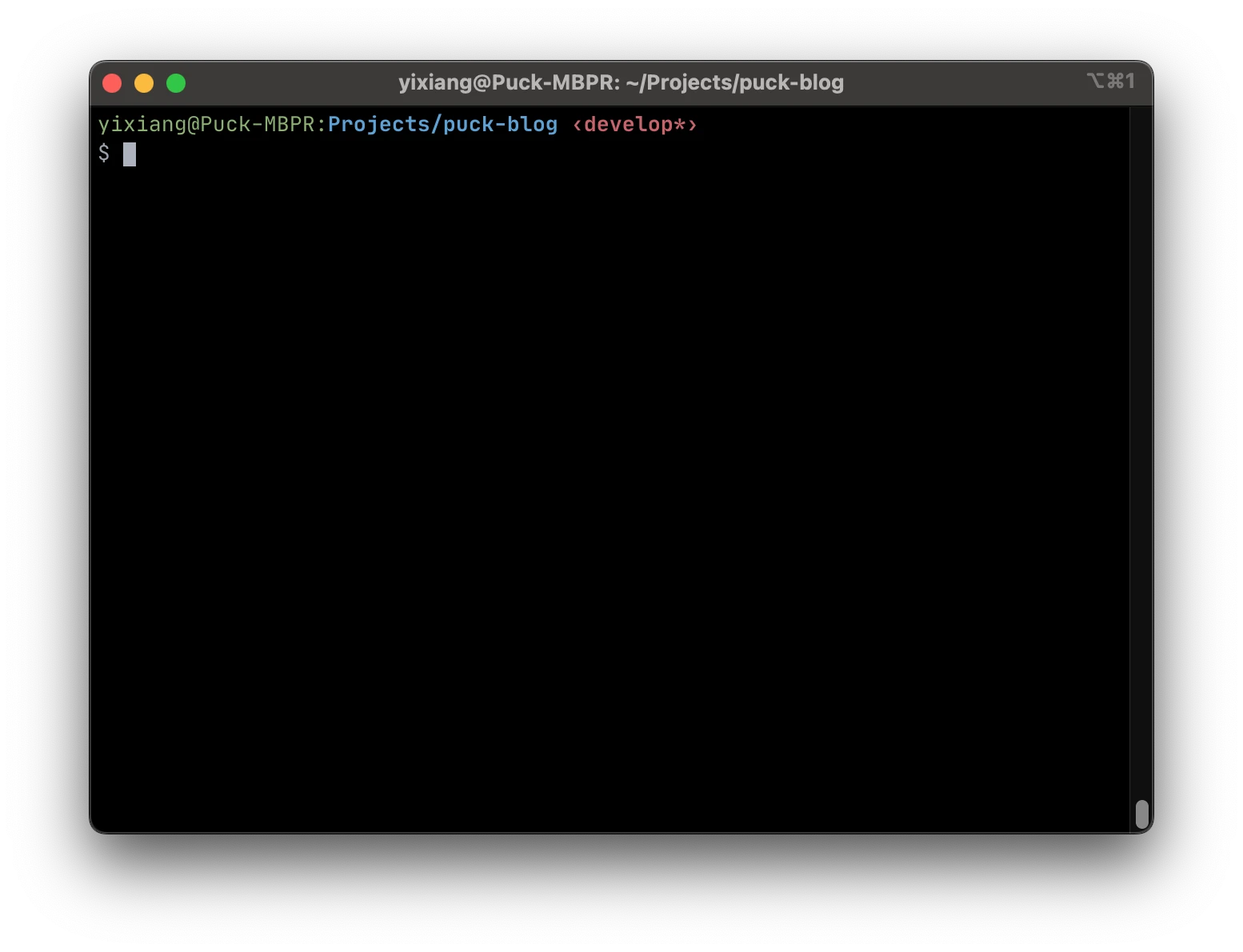Image resolution: width=1243 pixels, height=952 pixels.
Task: Maximize terminal using green button
Action: 176,83
